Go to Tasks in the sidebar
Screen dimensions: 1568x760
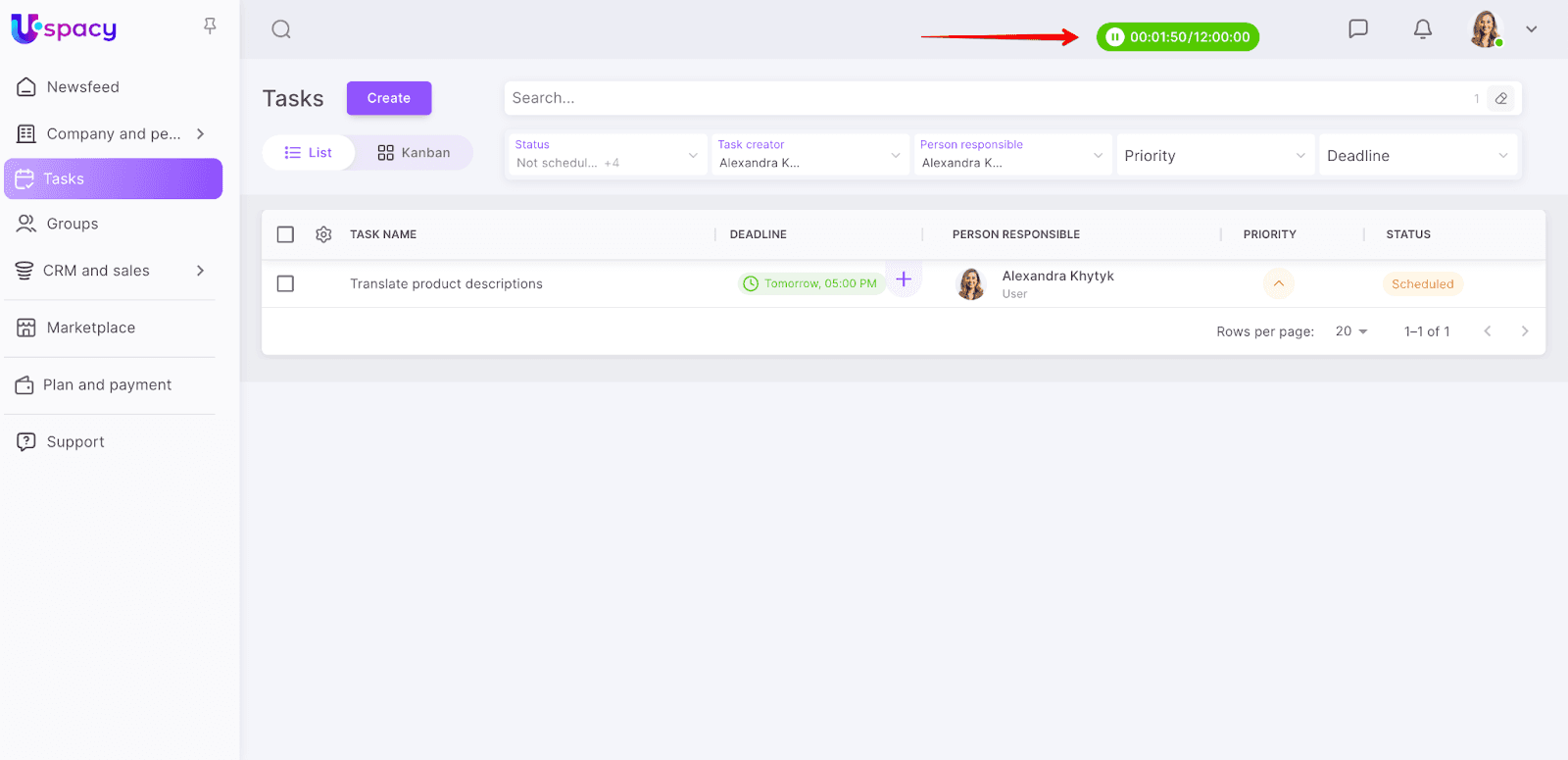(114, 178)
